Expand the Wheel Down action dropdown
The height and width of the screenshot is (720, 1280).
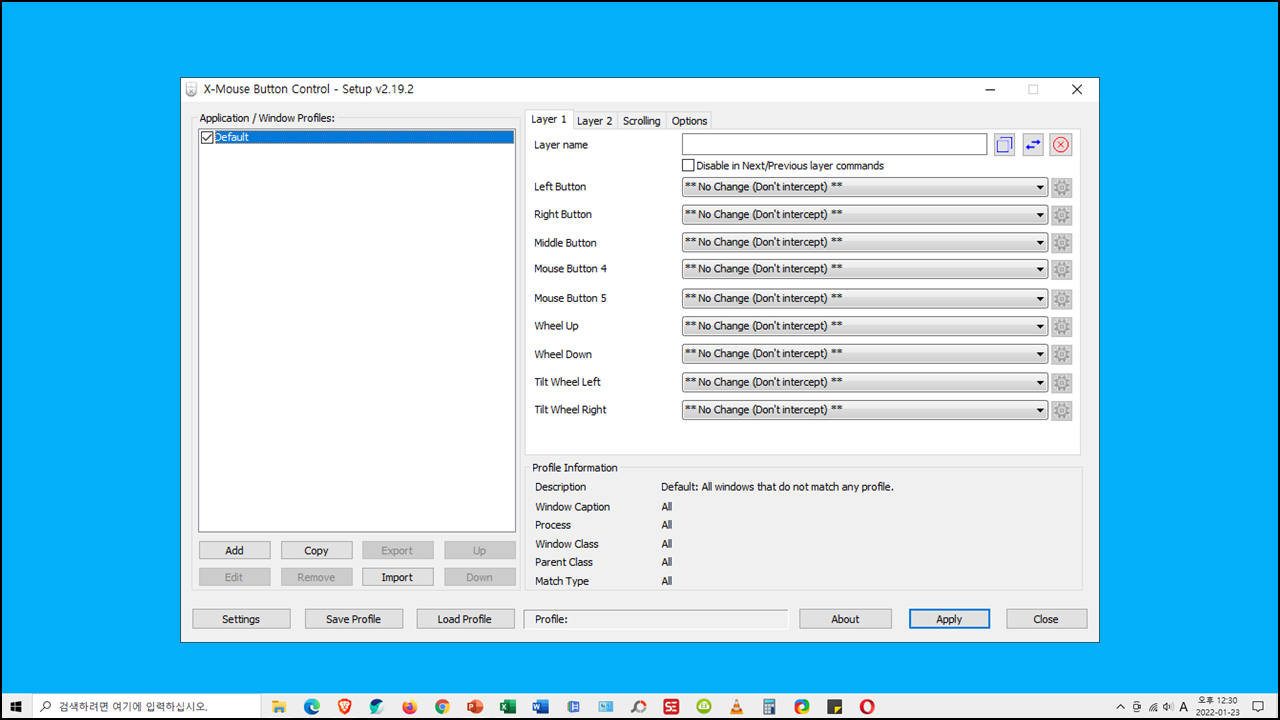click(864, 354)
